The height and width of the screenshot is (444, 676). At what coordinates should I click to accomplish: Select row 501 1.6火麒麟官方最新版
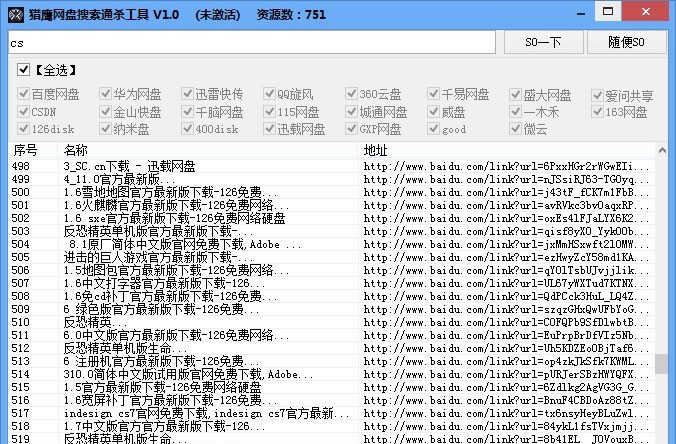(x=332, y=205)
